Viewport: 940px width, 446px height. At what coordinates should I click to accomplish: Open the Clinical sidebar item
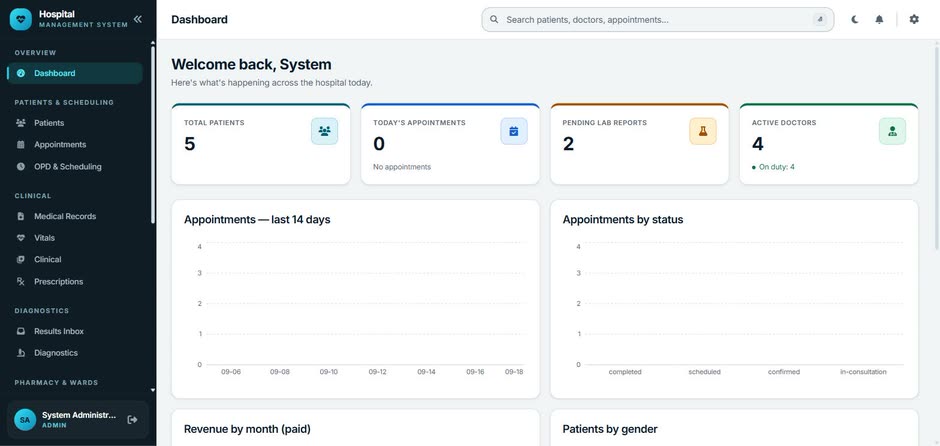click(x=75, y=260)
